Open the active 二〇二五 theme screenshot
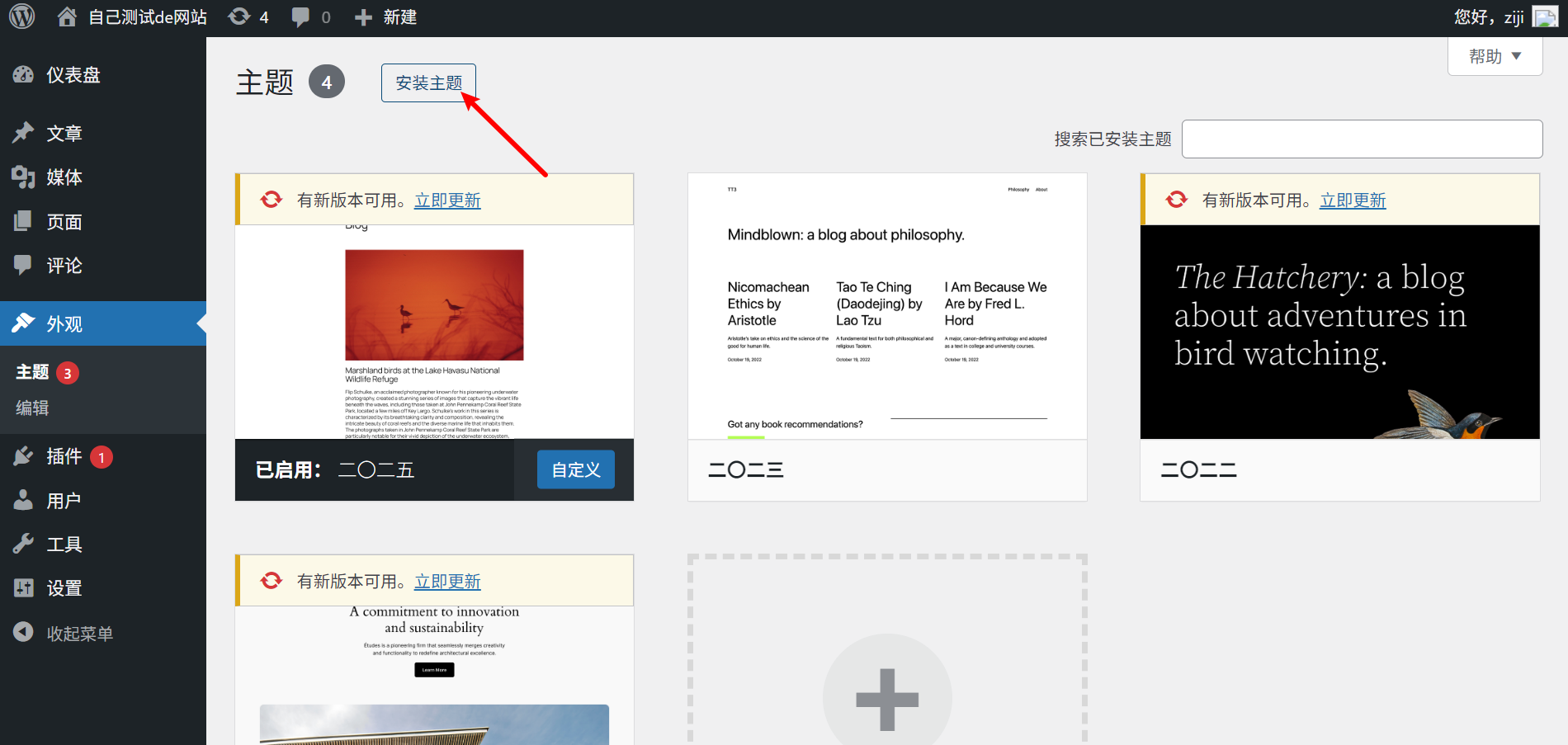The height and width of the screenshot is (745, 1568). (434, 332)
